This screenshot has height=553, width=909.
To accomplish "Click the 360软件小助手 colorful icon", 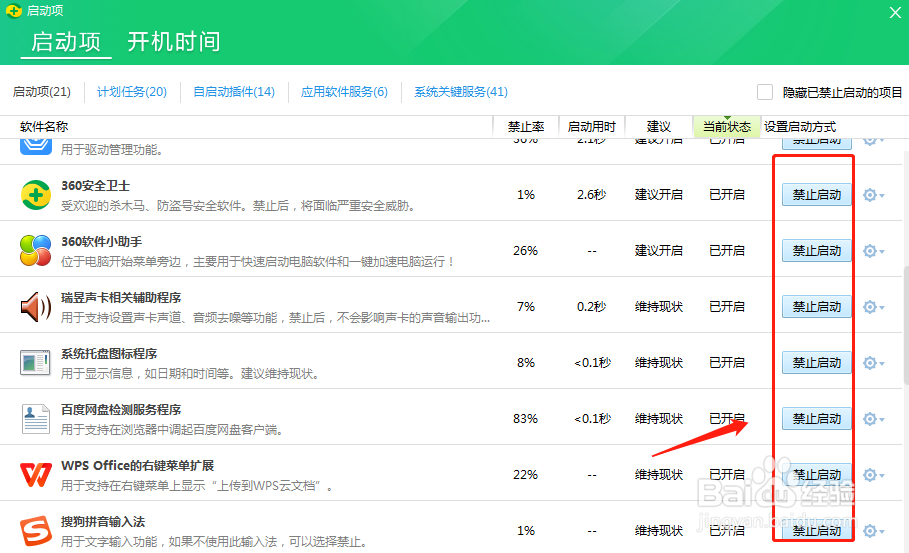I will coord(36,250).
